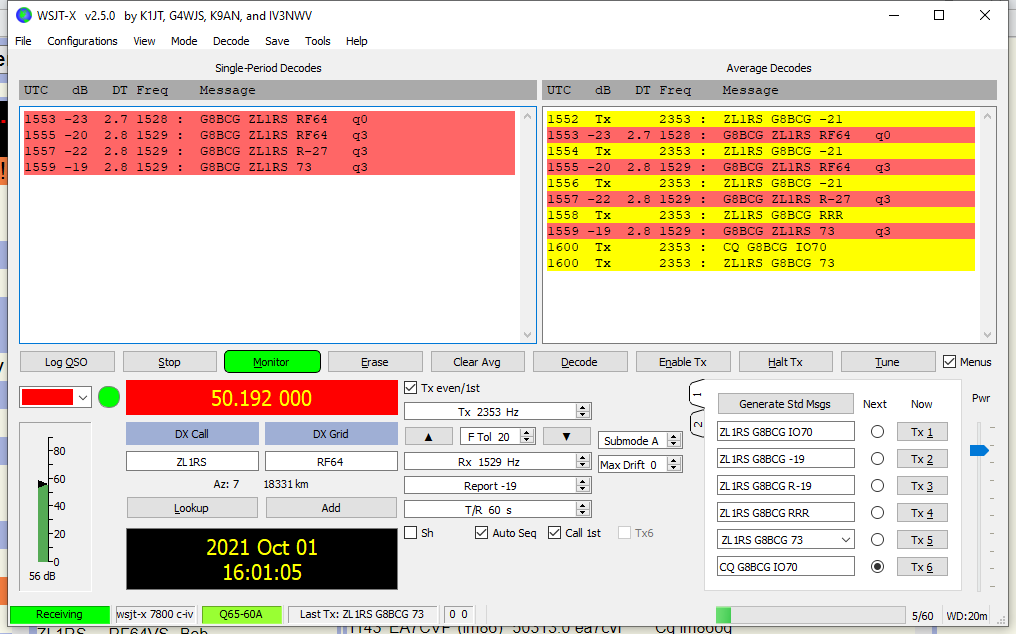Switch to message tab 1
The height and width of the screenshot is (634, 1016).
pos(697,393)
